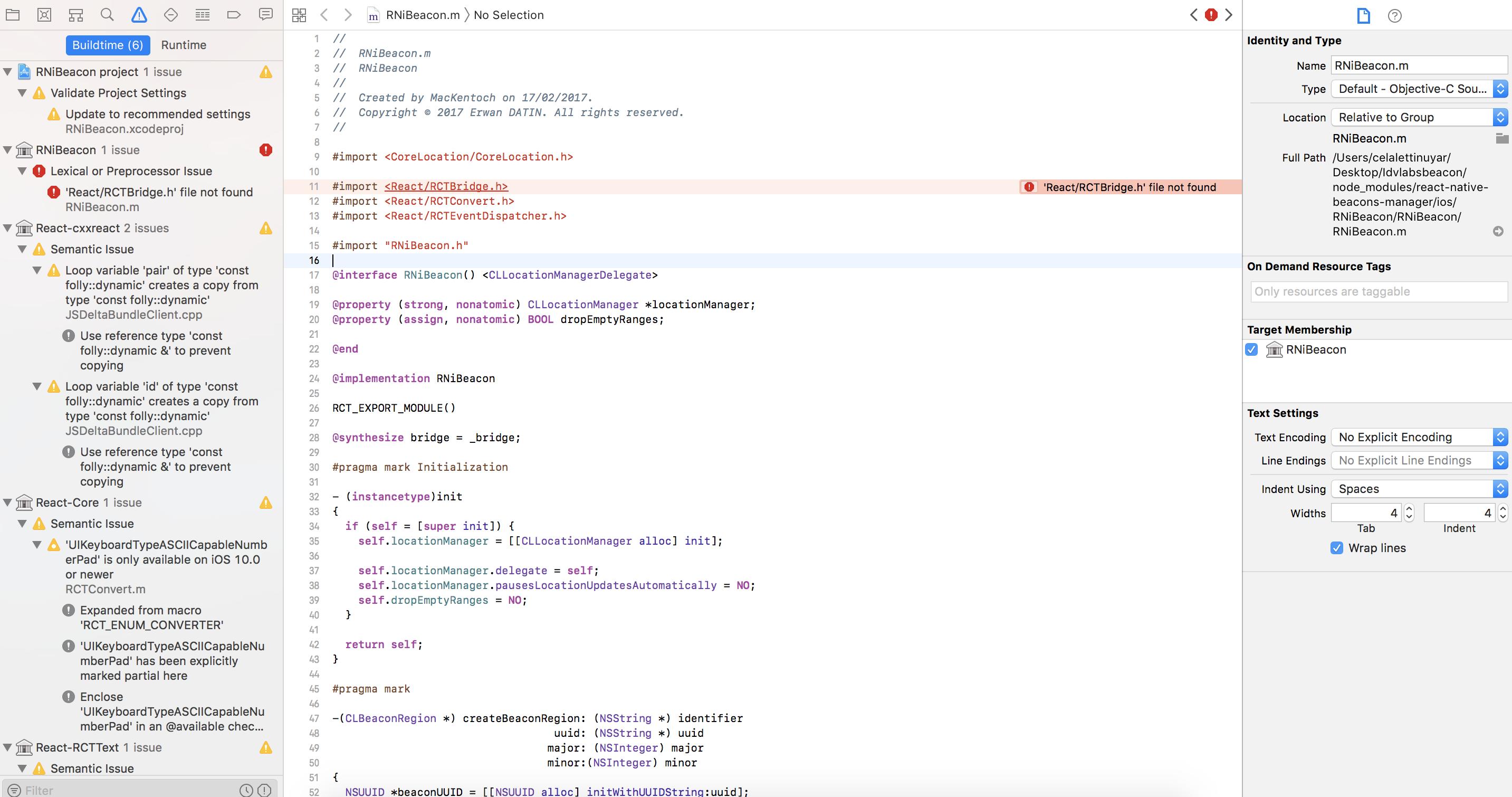
Task: Open the Find navigator magnifier icon
Action: [x=107, y=15]
